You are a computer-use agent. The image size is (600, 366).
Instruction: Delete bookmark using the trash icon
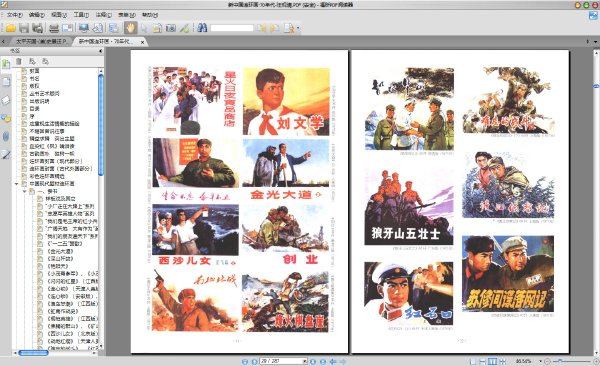pos(19,61)
